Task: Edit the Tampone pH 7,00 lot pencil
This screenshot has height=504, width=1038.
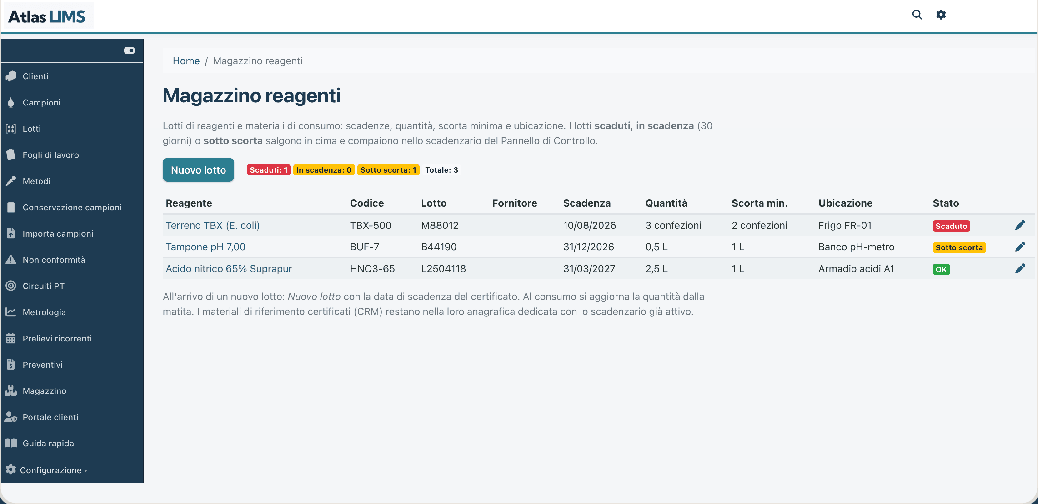Action: [1020, 247]
